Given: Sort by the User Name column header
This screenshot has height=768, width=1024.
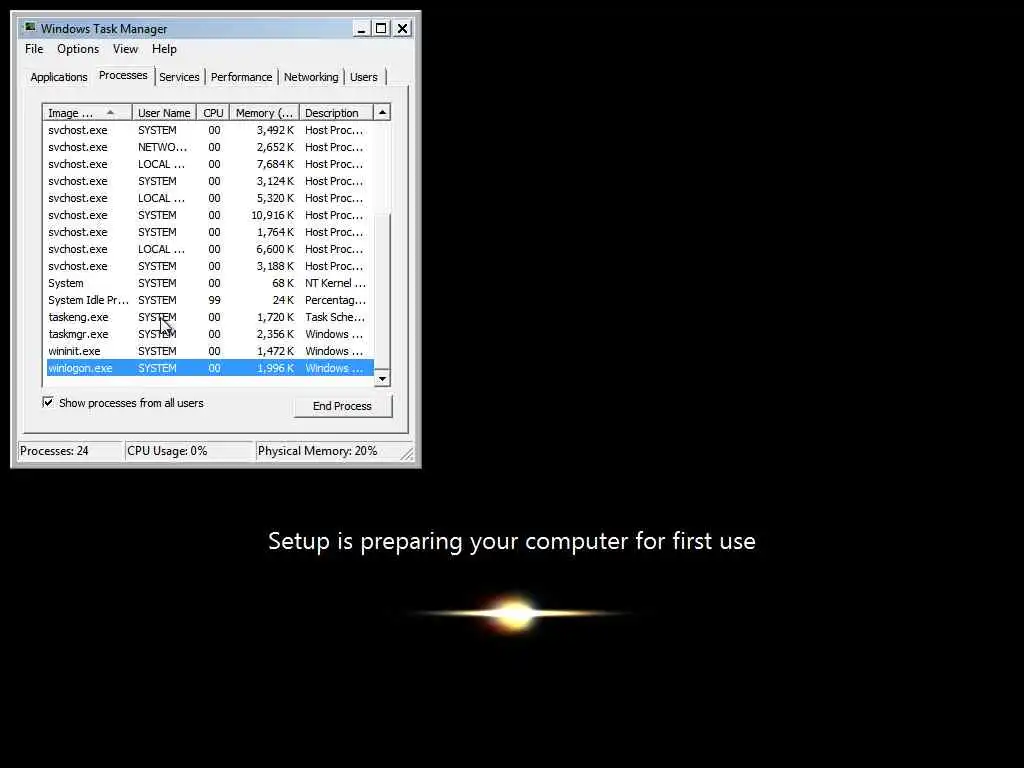Looking at the screenshot, I should point(164,113).
